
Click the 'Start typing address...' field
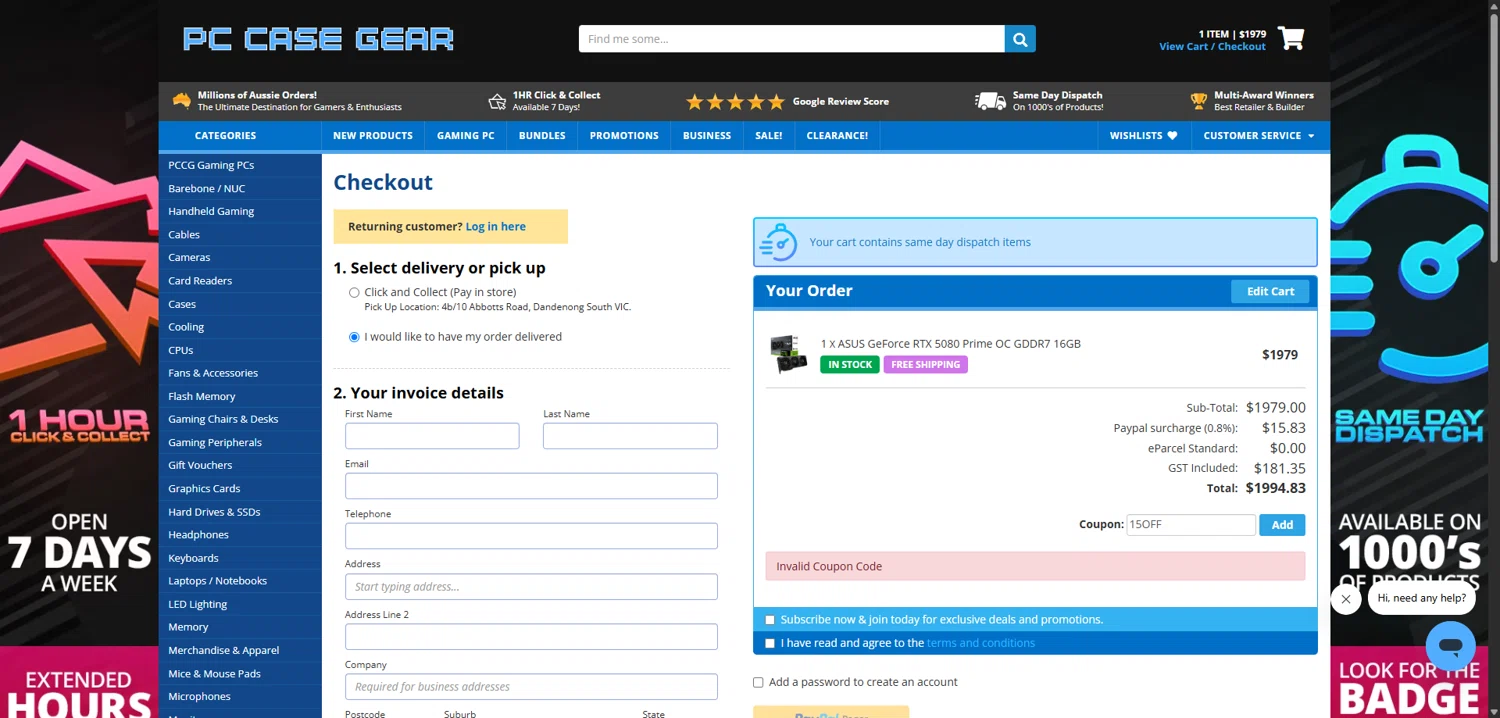pyautogui.click(x=531, y=587)
